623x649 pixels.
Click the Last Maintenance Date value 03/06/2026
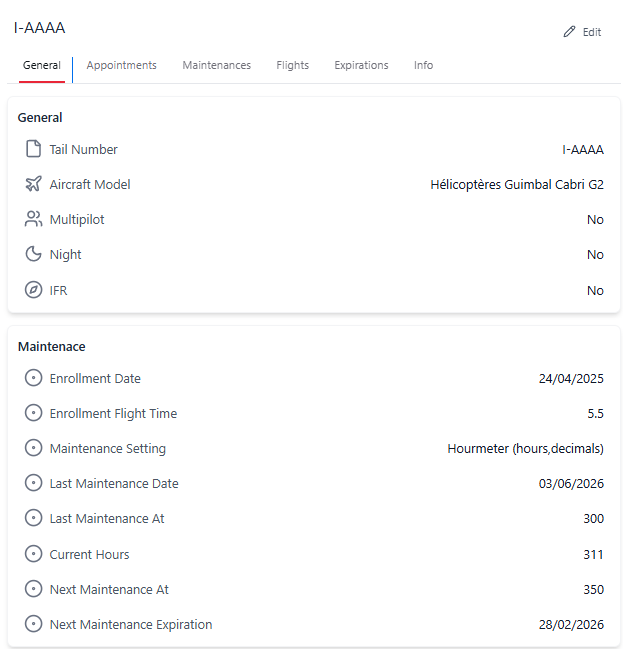(x=571, y=483)
